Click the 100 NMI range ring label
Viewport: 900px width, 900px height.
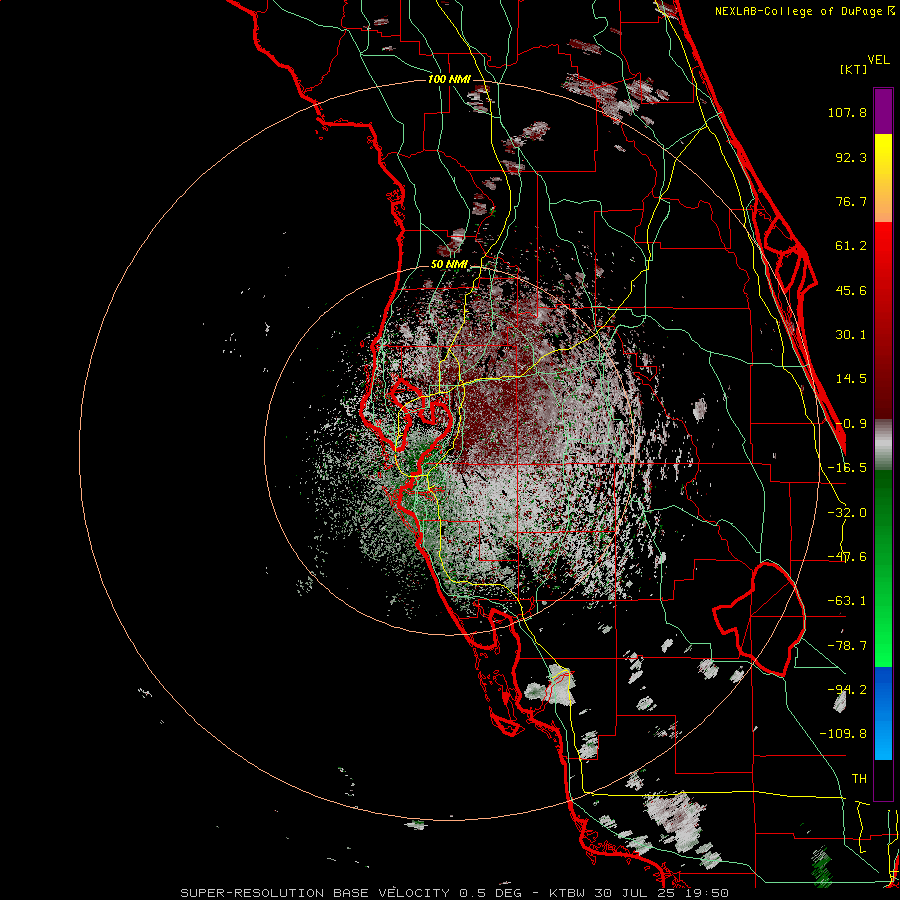click(449, 79)
